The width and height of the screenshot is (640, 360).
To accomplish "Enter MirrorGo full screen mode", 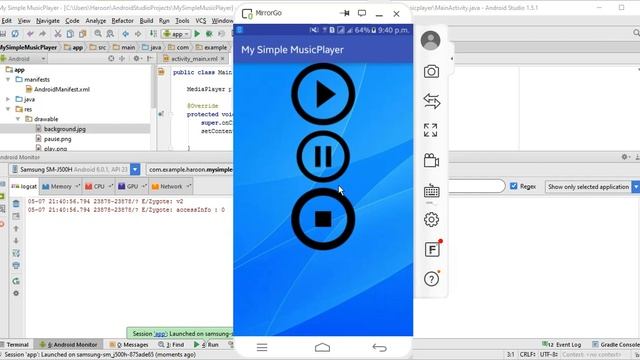I will point(431,130).
